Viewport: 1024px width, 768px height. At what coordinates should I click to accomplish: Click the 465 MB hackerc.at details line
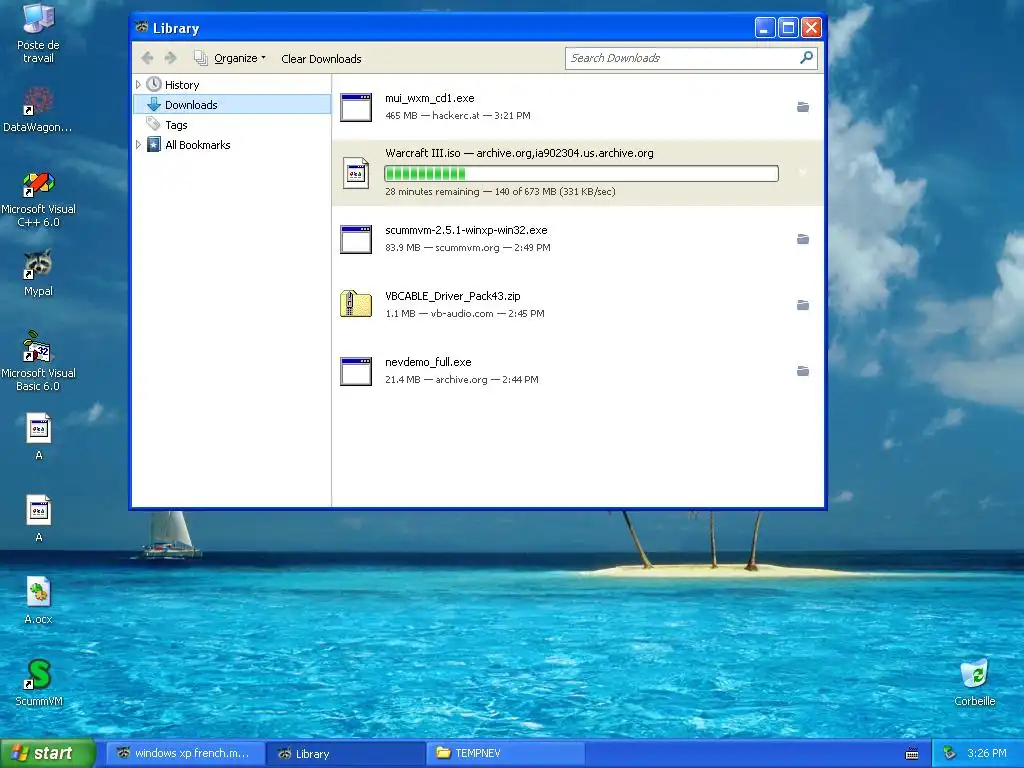(458, 116)
